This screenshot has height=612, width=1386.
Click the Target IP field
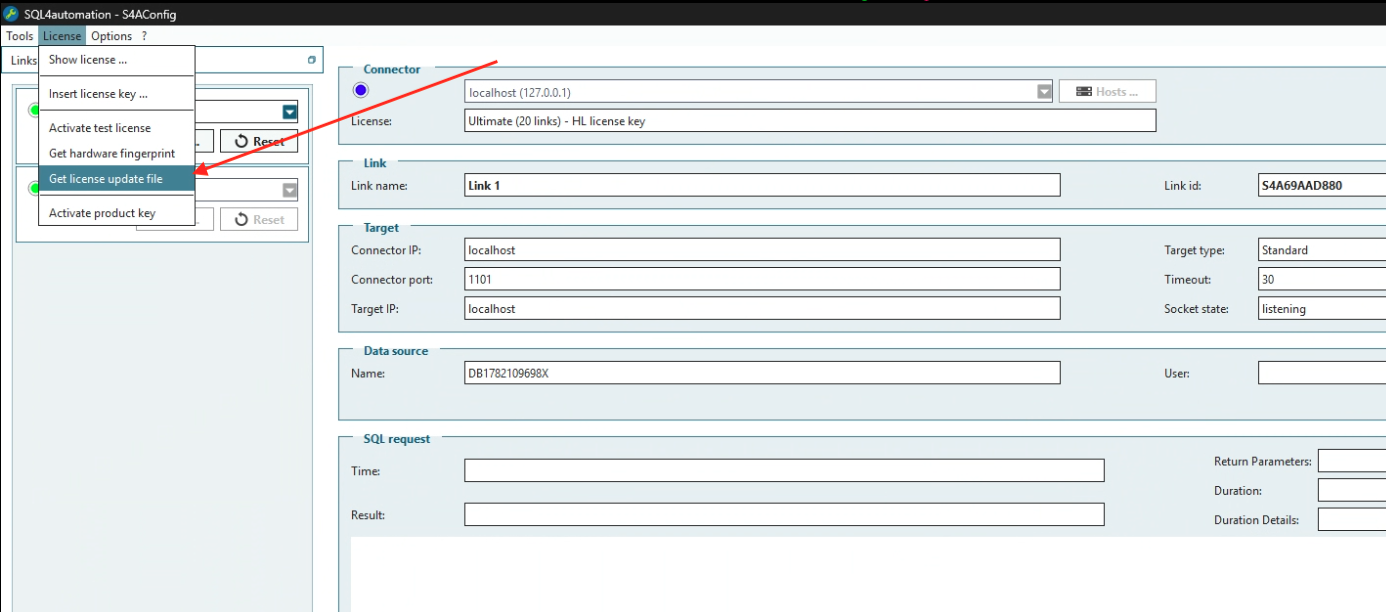(762, 309)
